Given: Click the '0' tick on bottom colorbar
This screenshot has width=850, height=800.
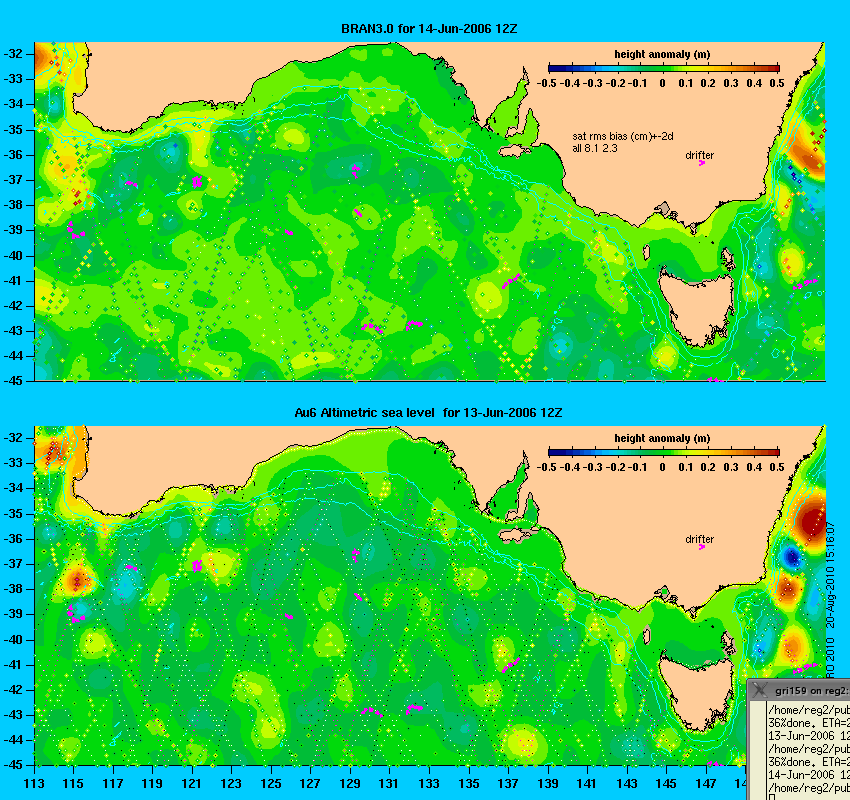Looking at the screenshot, I should (x=662, y=467).
